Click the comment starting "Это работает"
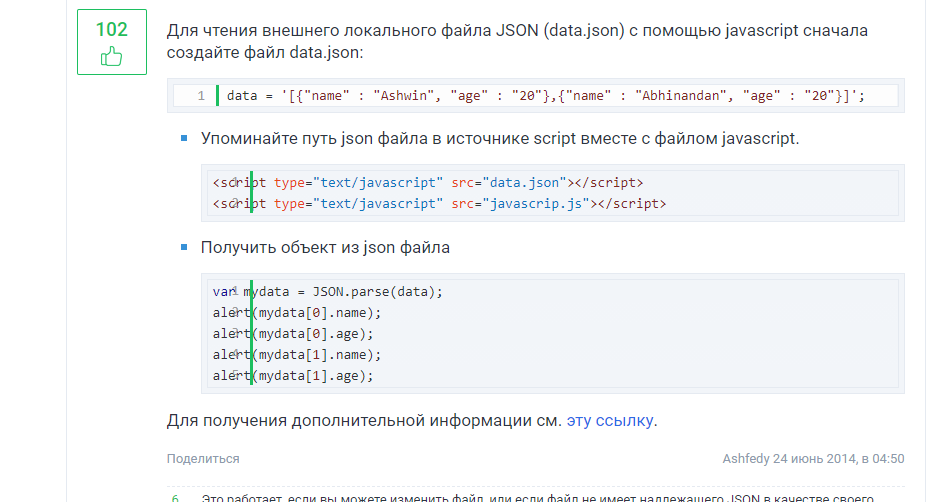The image size is (948, 502). click(x=538, y=498)
